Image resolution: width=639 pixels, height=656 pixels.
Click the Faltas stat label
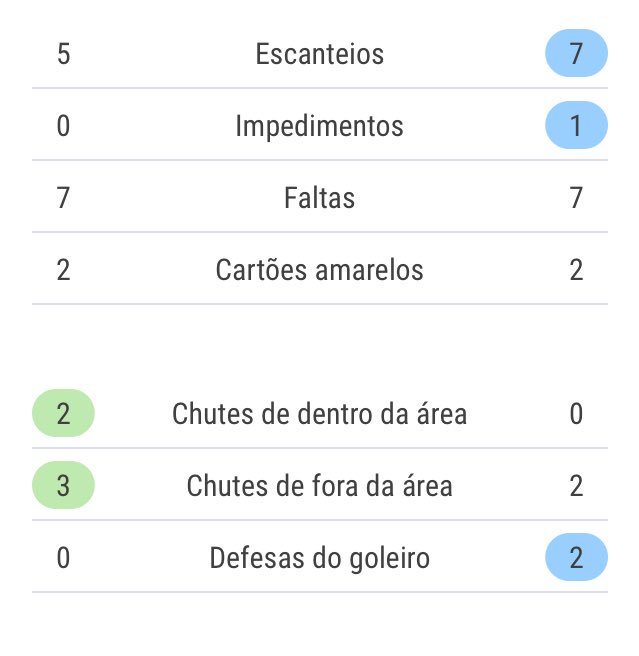pyautogui.click(x=319, y=198)
